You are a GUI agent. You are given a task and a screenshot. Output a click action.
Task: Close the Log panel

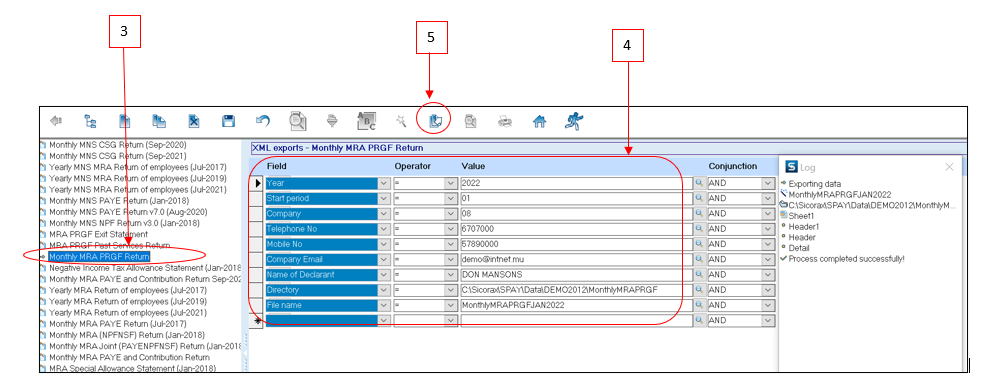(x=949, y=167)
